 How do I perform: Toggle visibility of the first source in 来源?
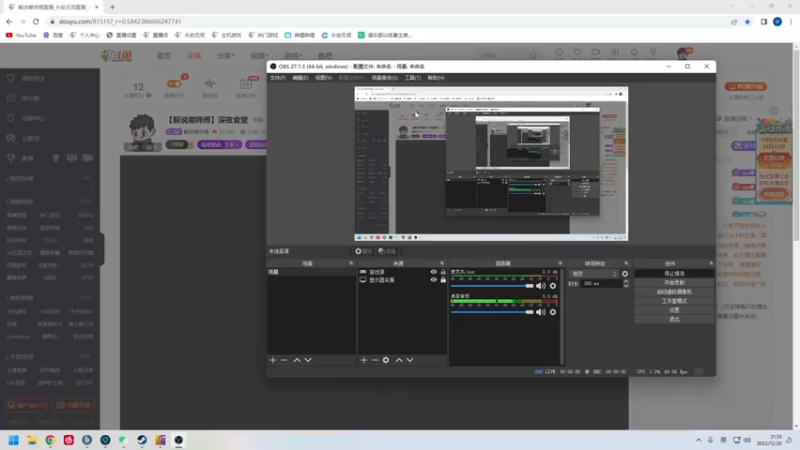coord(434,272)
